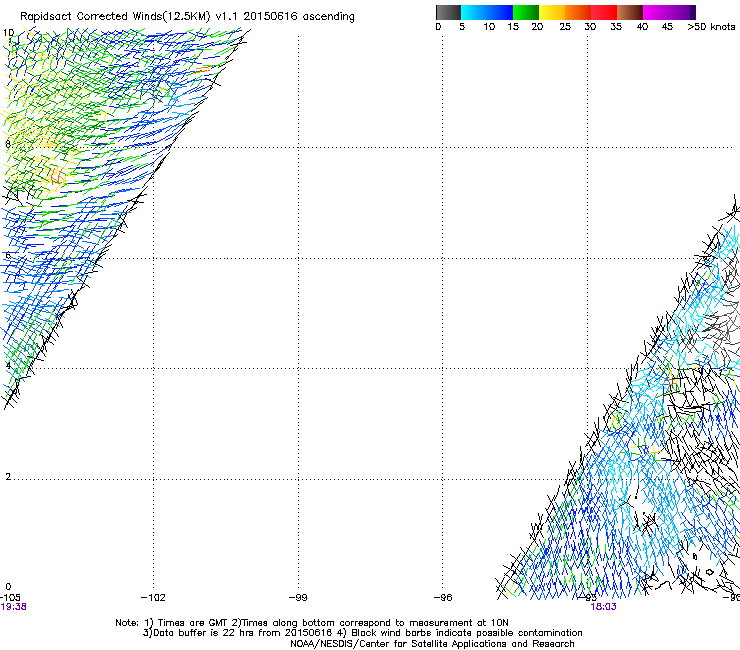
Task: Click the NOAA/NESDIS credit line
Action: point(432,644)
